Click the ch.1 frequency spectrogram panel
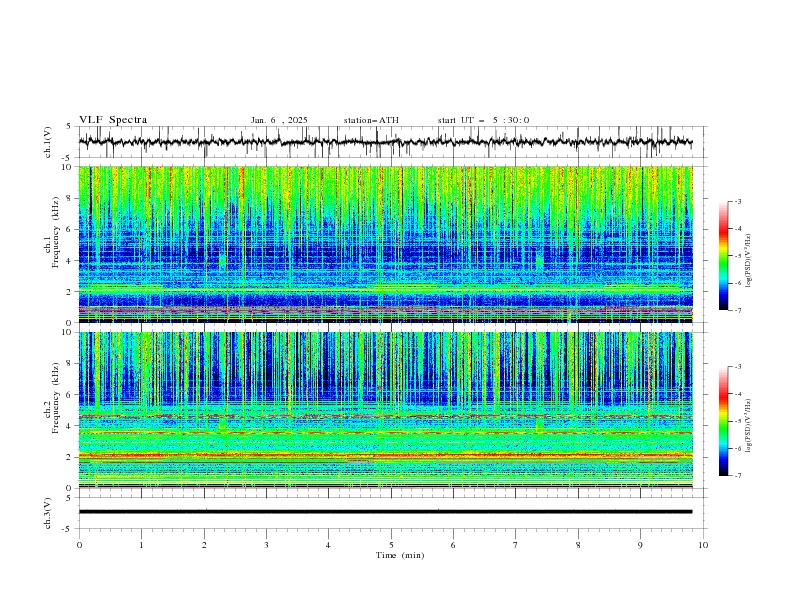This screenshot has width=792, height=612. tap(385, 244)
